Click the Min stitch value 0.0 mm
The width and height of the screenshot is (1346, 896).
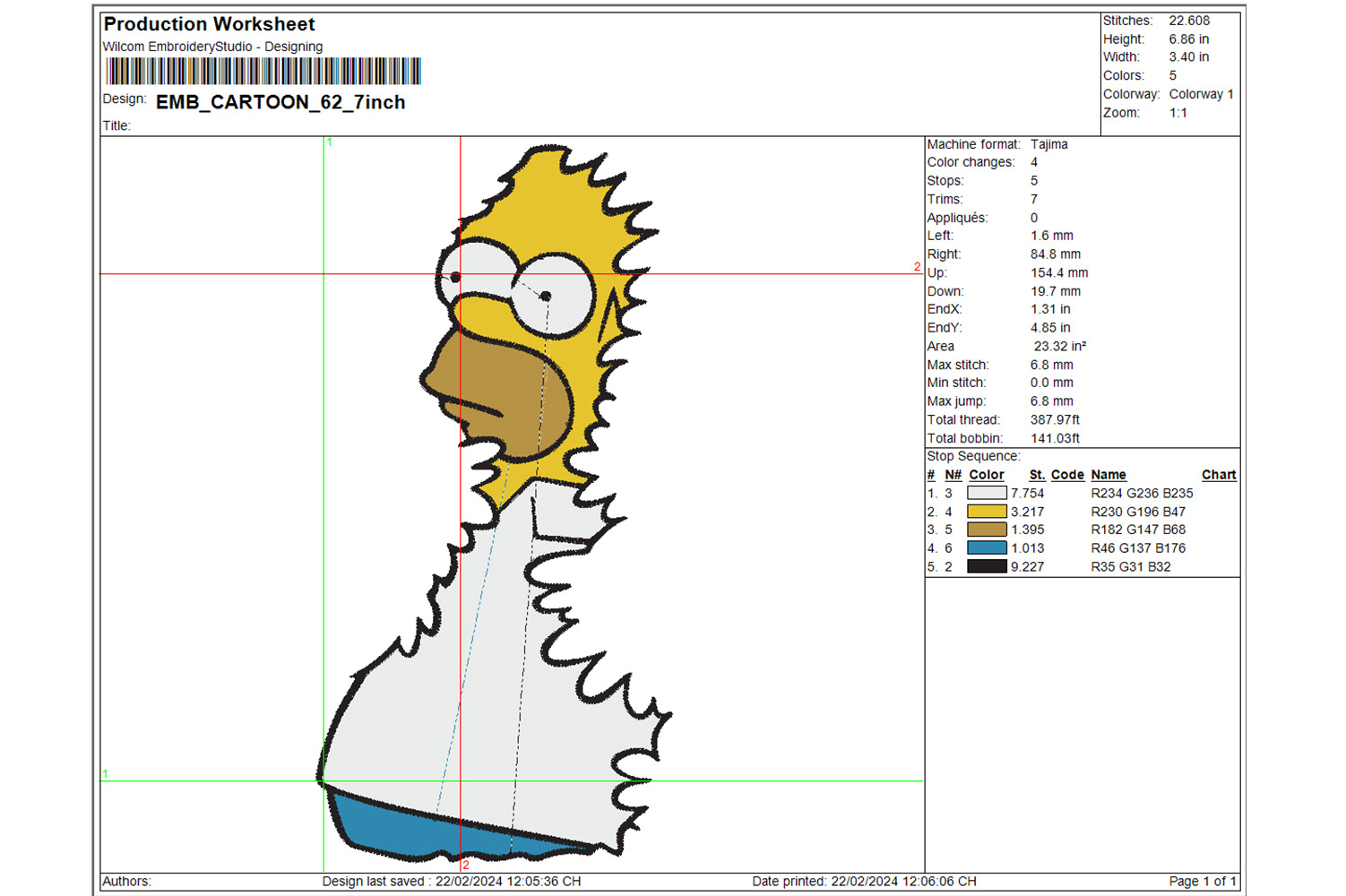1052,383
